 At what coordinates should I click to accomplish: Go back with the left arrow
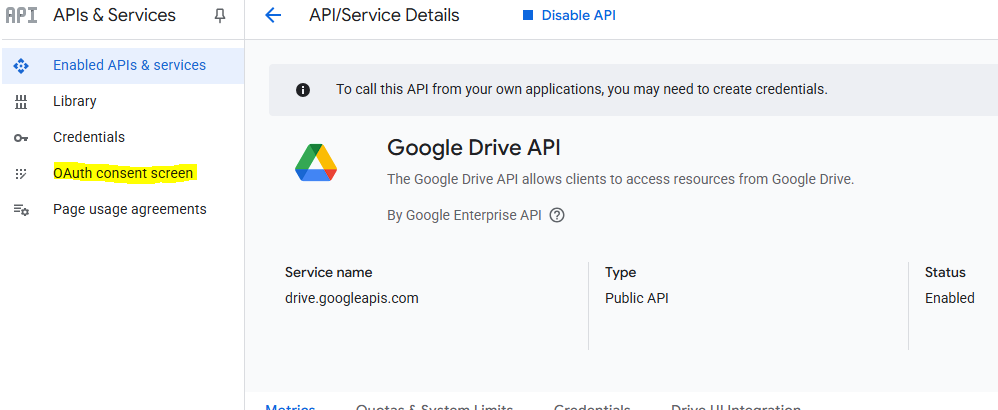point(272,15)
